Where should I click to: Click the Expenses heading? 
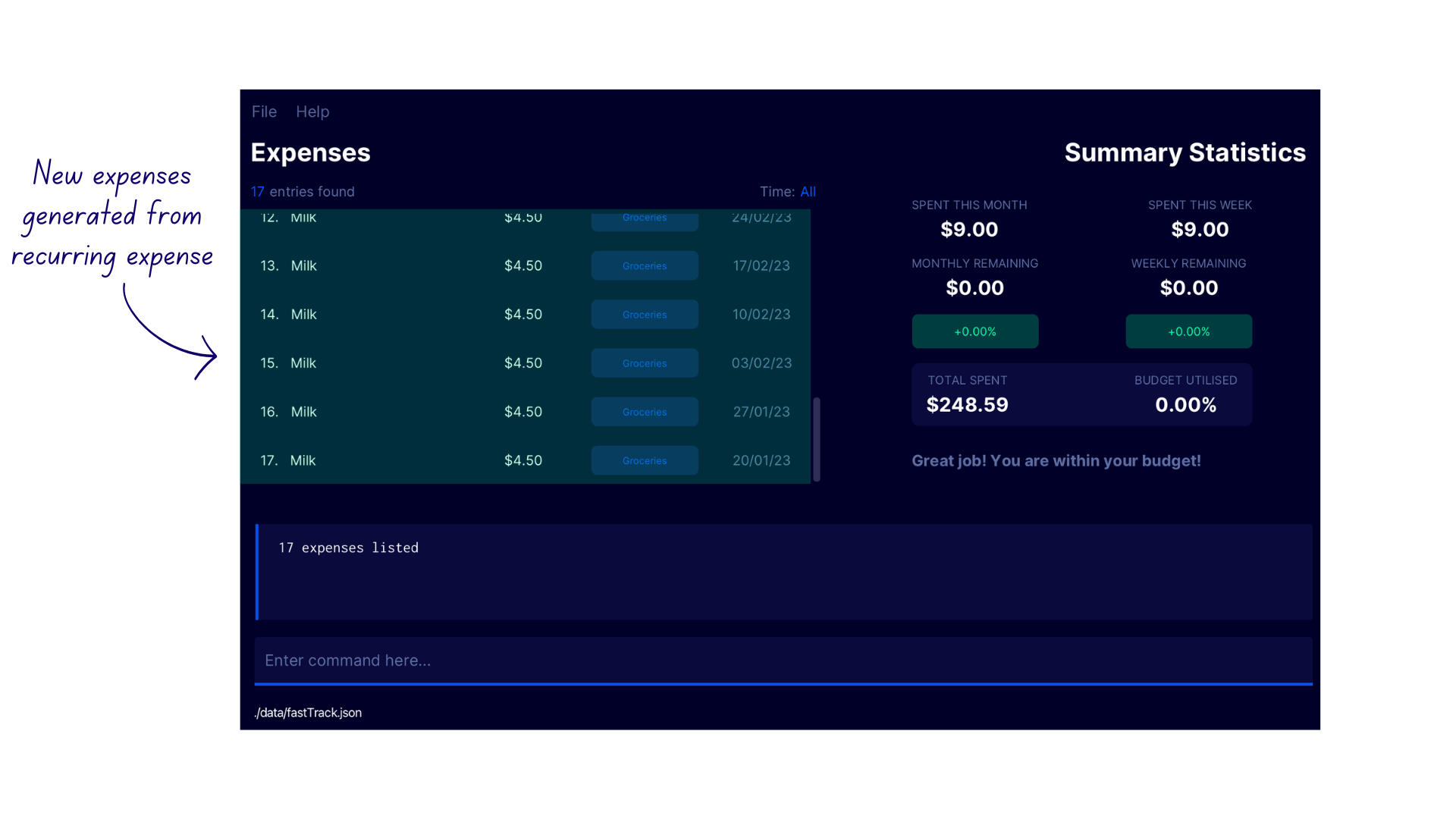310,152
